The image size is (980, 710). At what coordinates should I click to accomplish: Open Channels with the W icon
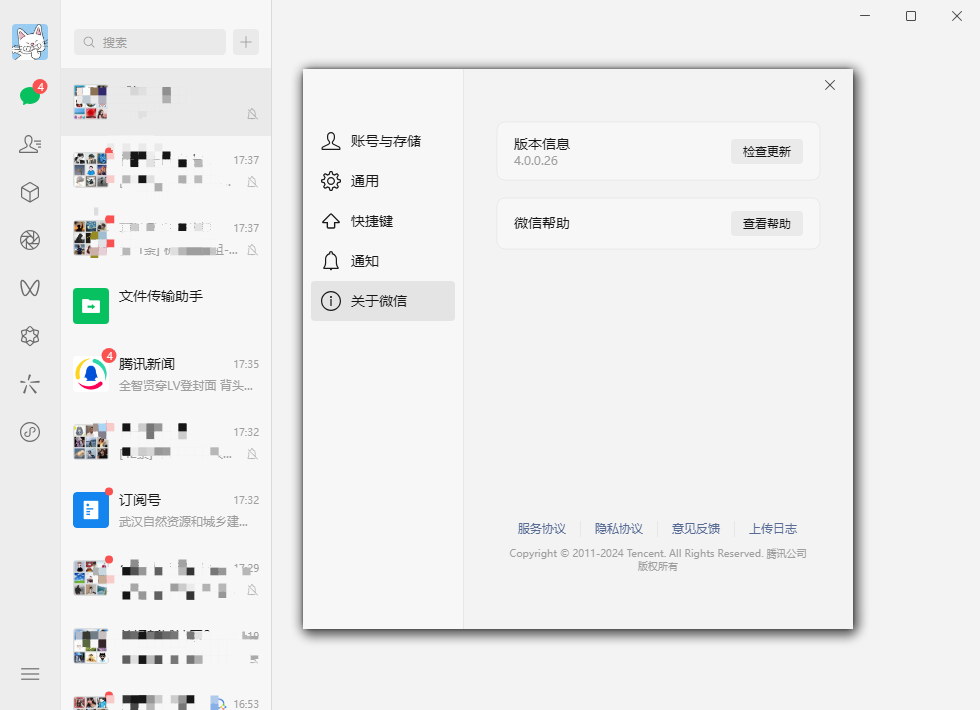30,287
